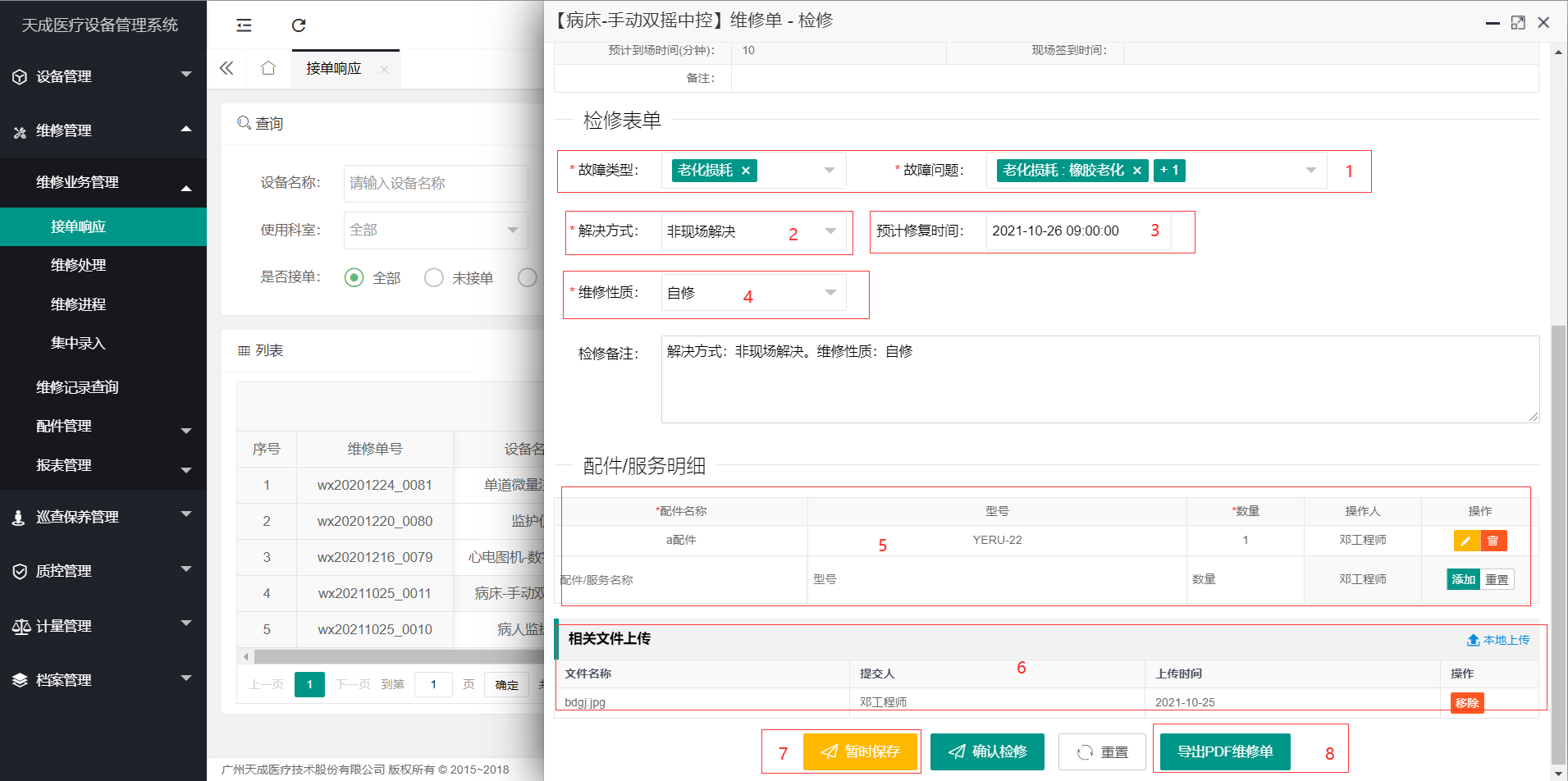Open the 使用科室 dropdown
Image resolution: width=1568 pixels, height=781 pixels.
[x=436, y=231]
